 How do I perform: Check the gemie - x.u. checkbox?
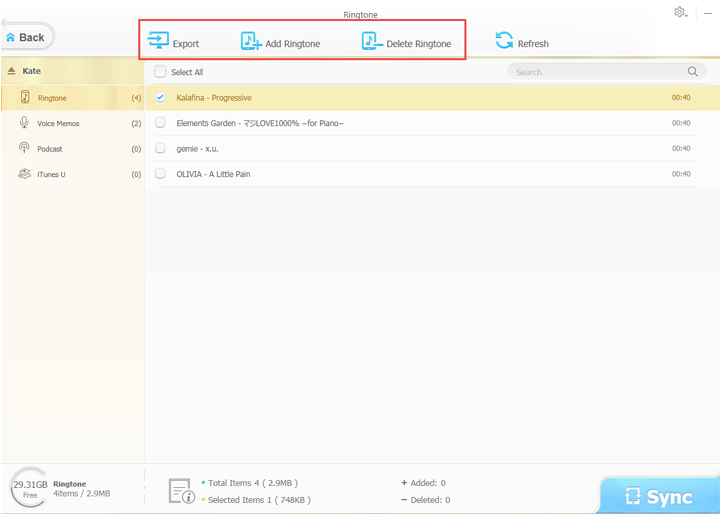(160, 148)
